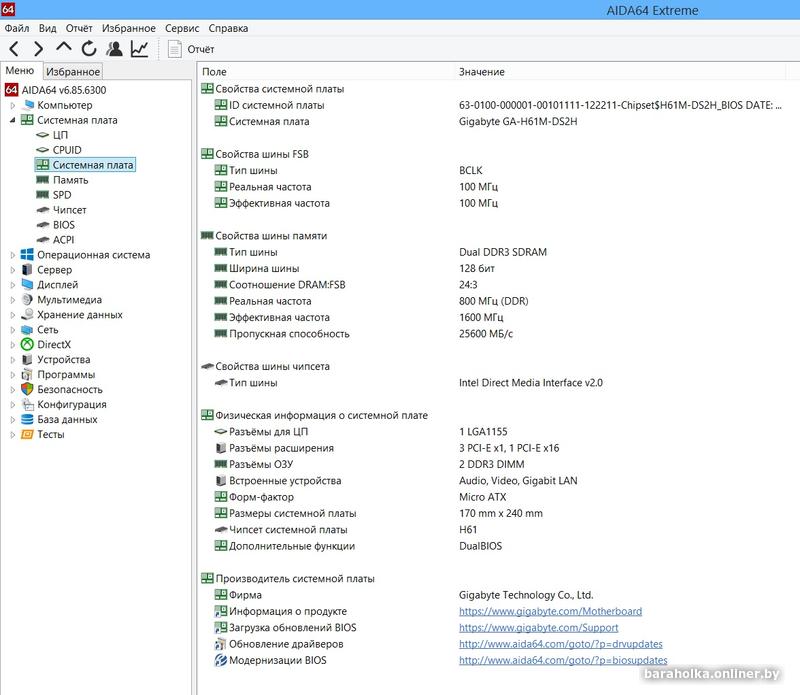Image resolution: width=800 pixels, height=695 pixels.
Task: Go up one level with the Up arrow
Action: pyautogui.click(x=64, y=47)
